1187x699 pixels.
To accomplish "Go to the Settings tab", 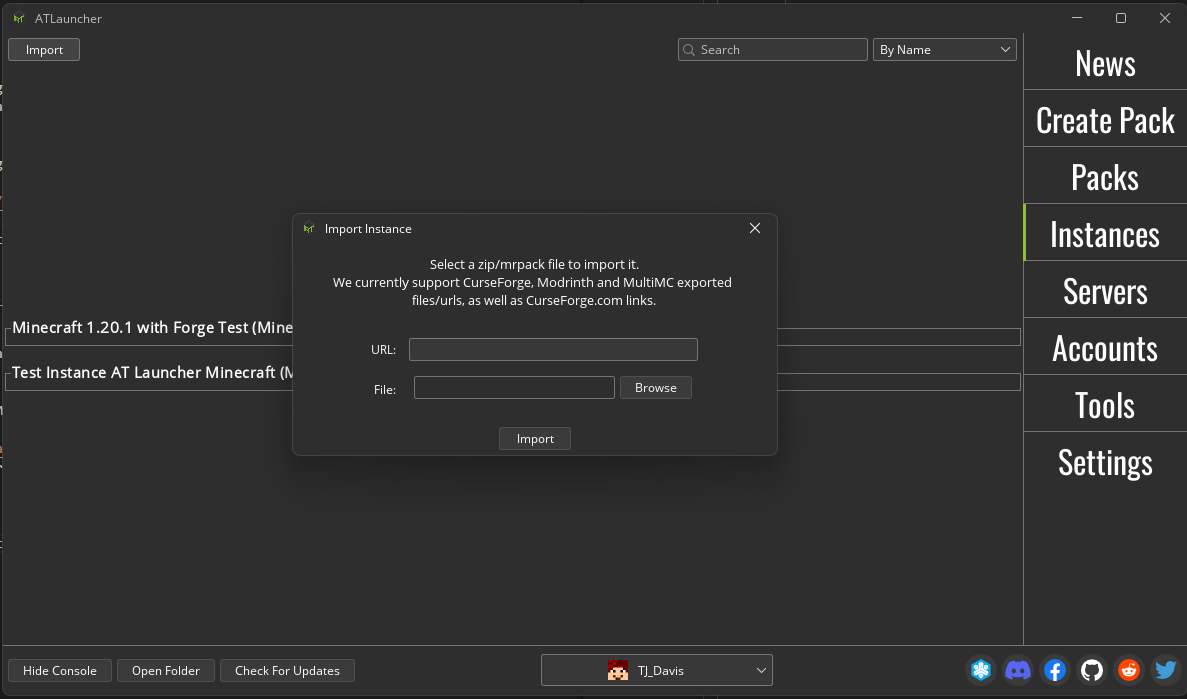I will (1105, 462).
